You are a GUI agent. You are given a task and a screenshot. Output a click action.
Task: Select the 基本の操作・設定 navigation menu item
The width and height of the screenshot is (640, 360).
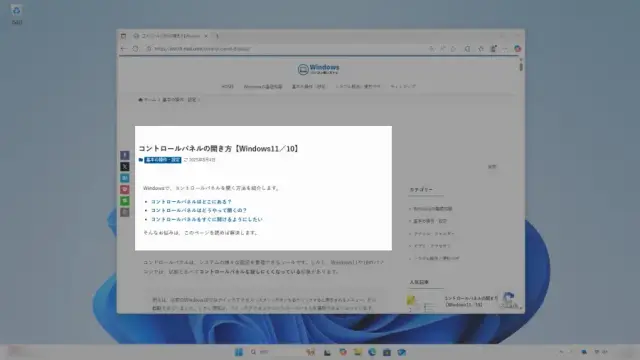click(309, 87)
